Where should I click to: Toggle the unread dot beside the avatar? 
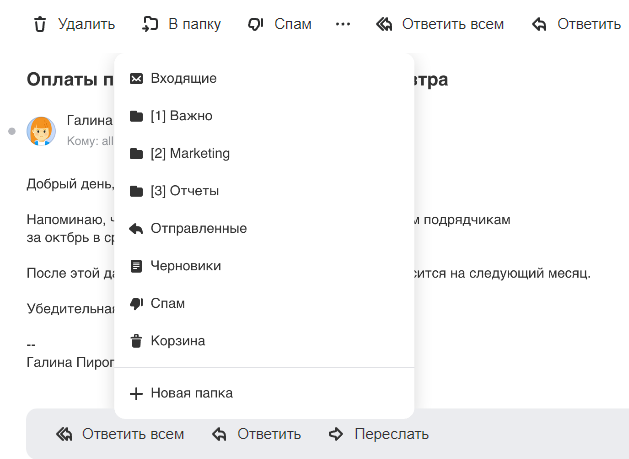click(12, 131)
